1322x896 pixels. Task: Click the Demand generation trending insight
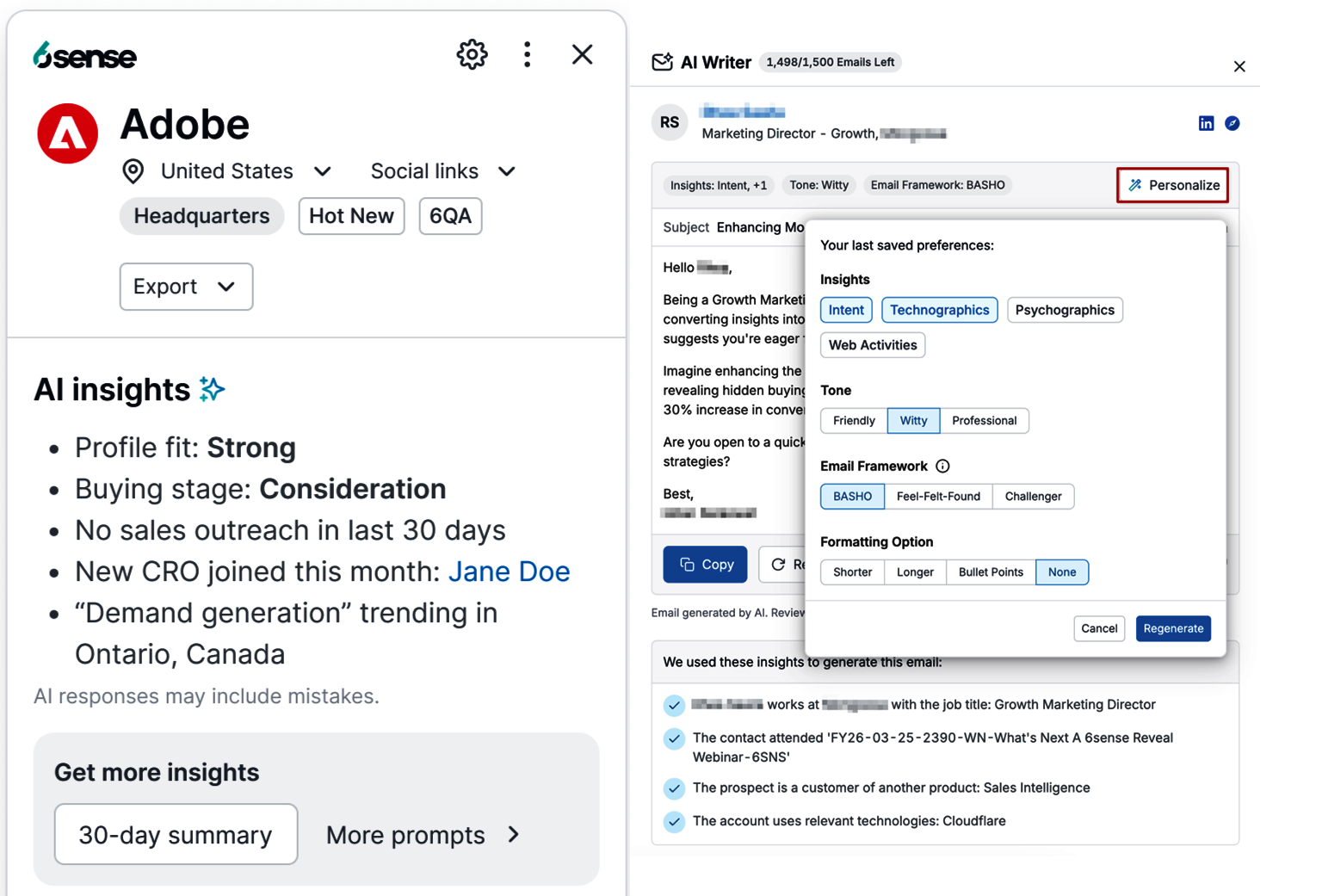287,633
